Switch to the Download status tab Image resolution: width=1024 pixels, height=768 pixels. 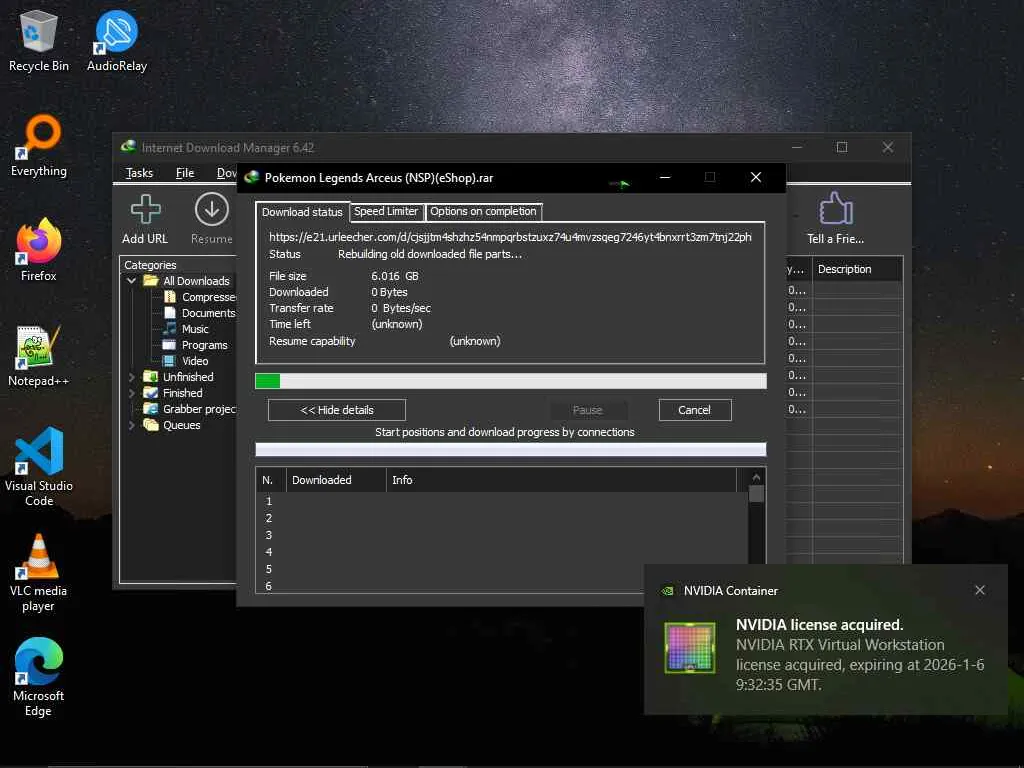click(x=302, y=212)
